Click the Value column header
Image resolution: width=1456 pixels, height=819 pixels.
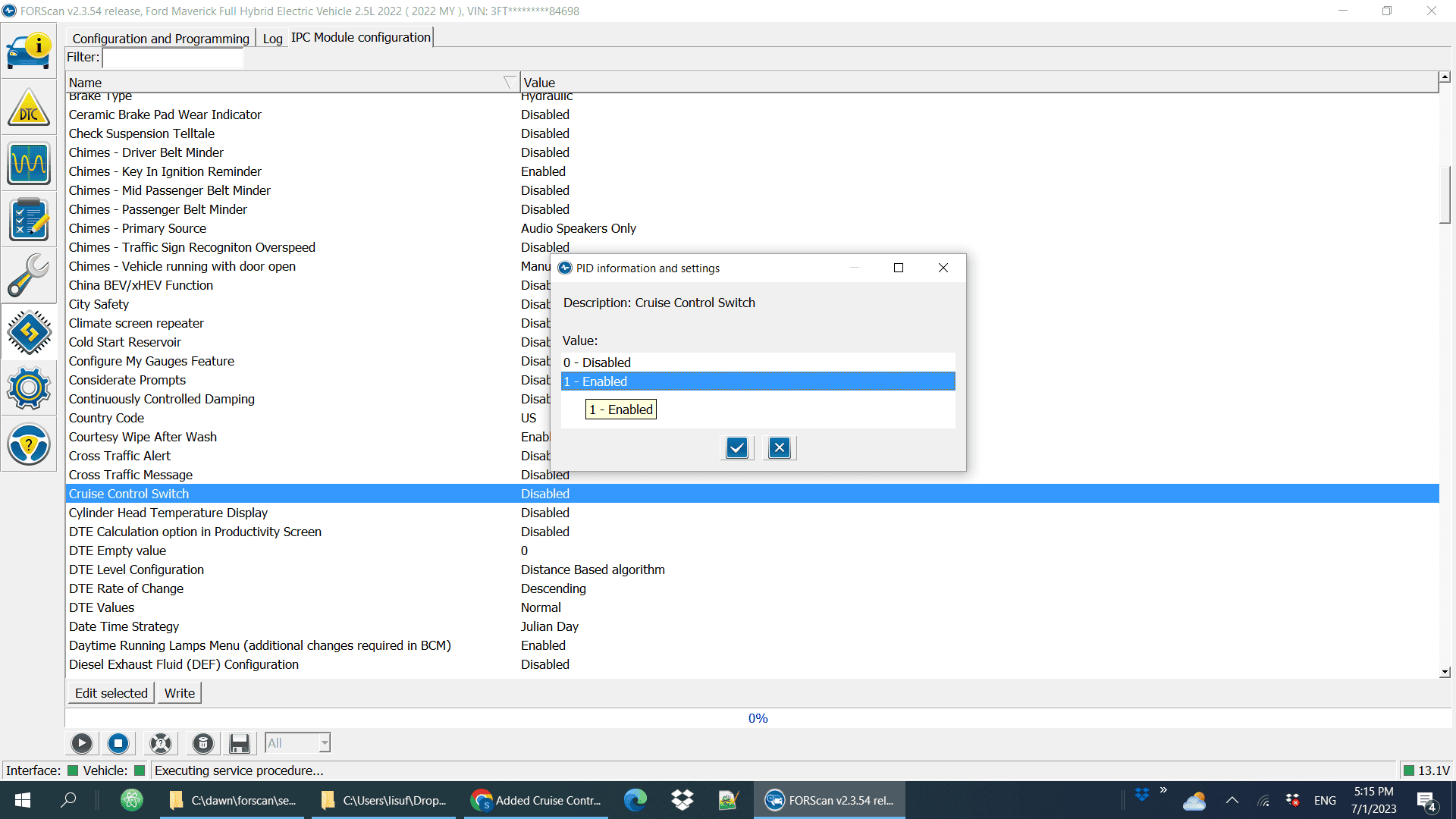tap(979, 83)
